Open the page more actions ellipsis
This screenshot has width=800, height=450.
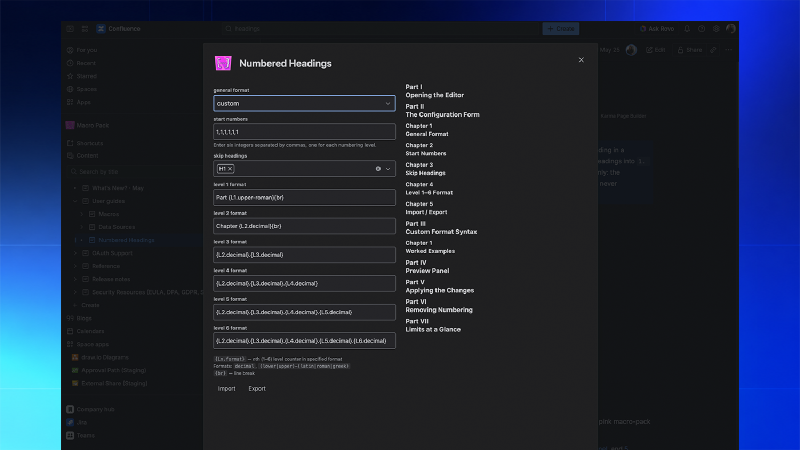point(729,50)
